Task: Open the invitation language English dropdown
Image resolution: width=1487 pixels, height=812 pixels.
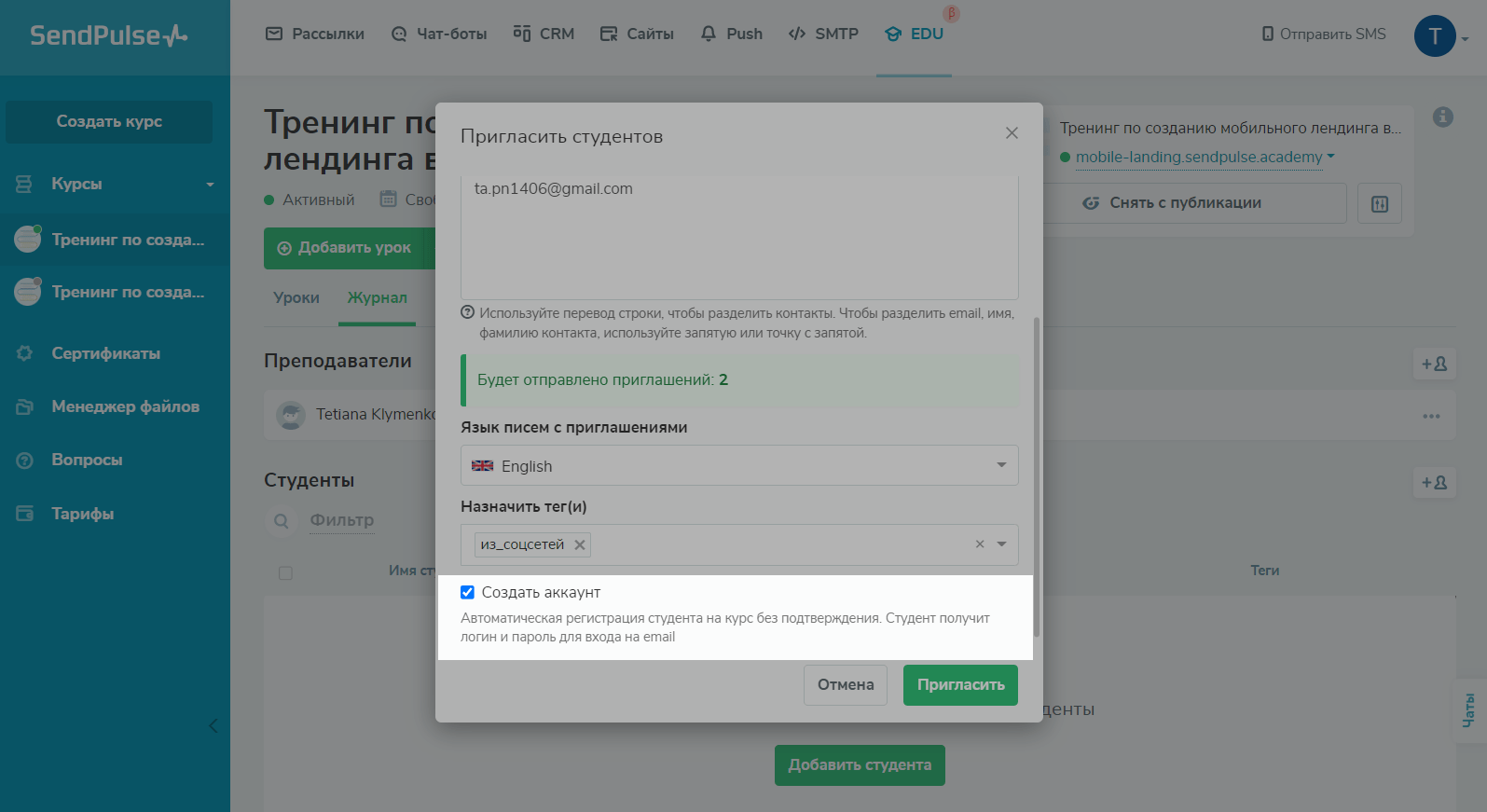Action: click(x=738, y=465)
